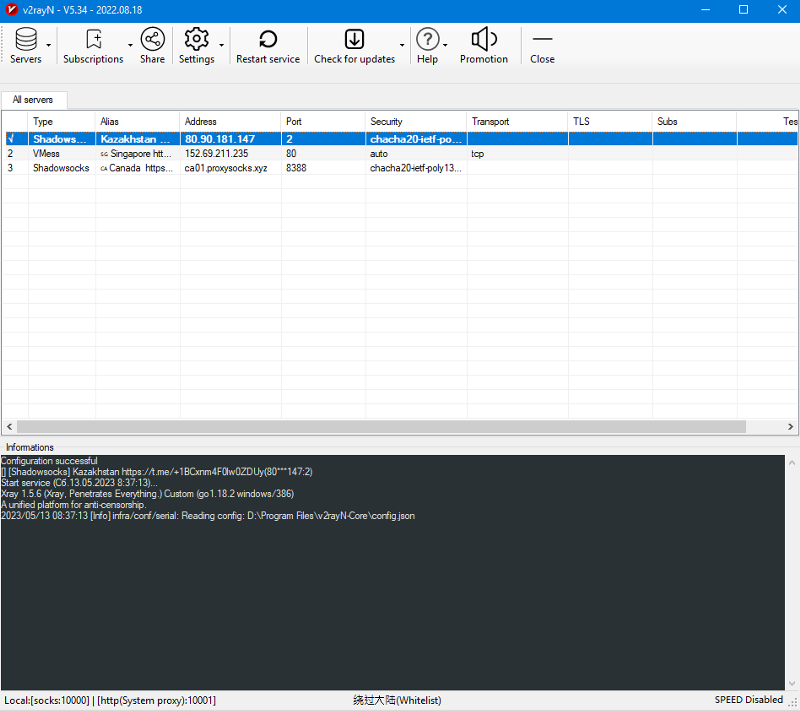Click the auto security cell

point(379,154)
